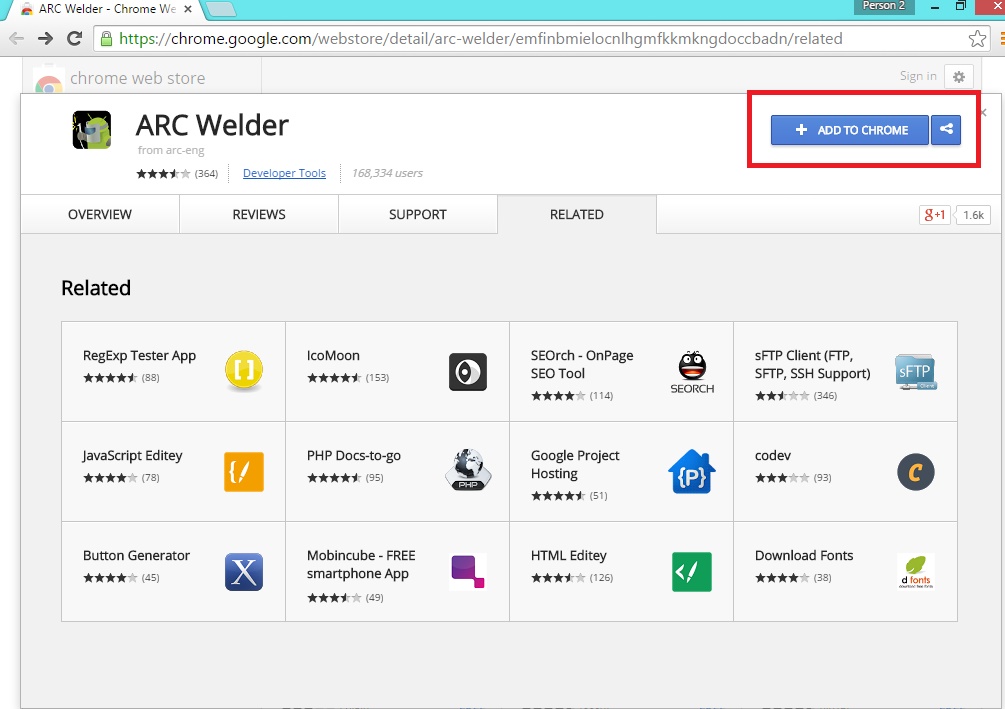Open the PHP Docs-to-go title

[354, 456]
